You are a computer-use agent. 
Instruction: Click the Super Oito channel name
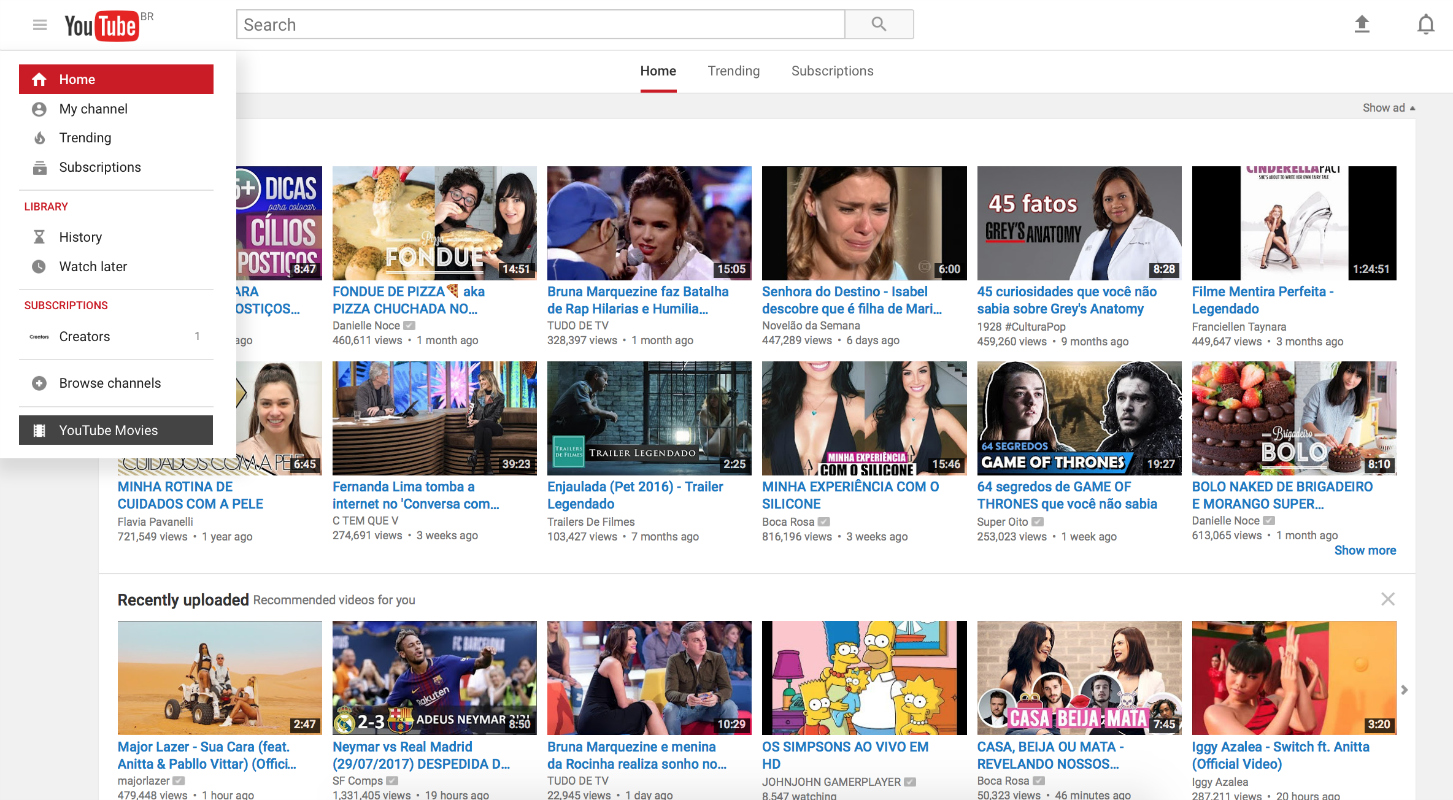(1002, 522)
